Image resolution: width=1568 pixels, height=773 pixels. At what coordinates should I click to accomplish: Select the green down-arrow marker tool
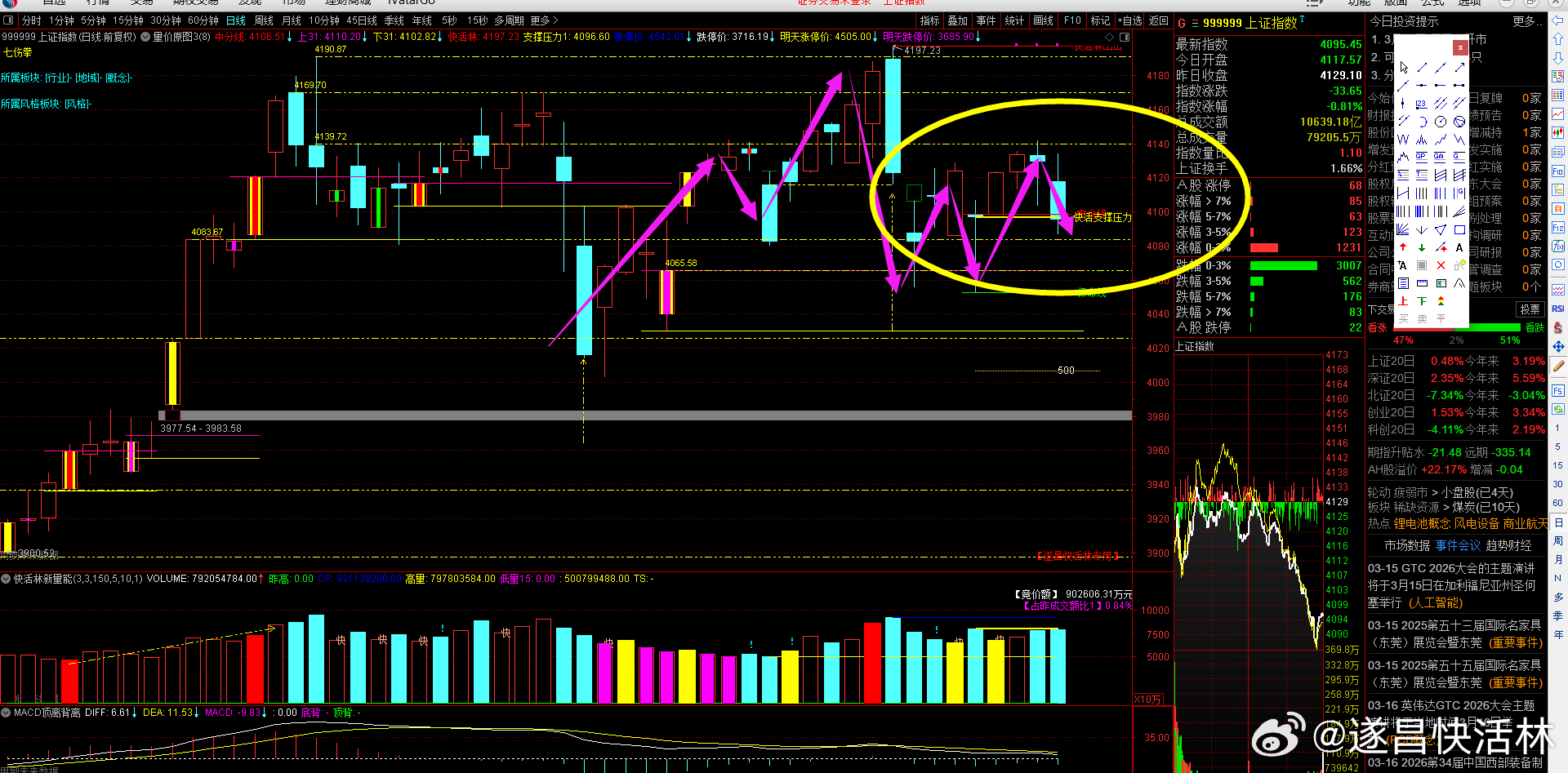pyautogui.click(x=1422, y=247)
